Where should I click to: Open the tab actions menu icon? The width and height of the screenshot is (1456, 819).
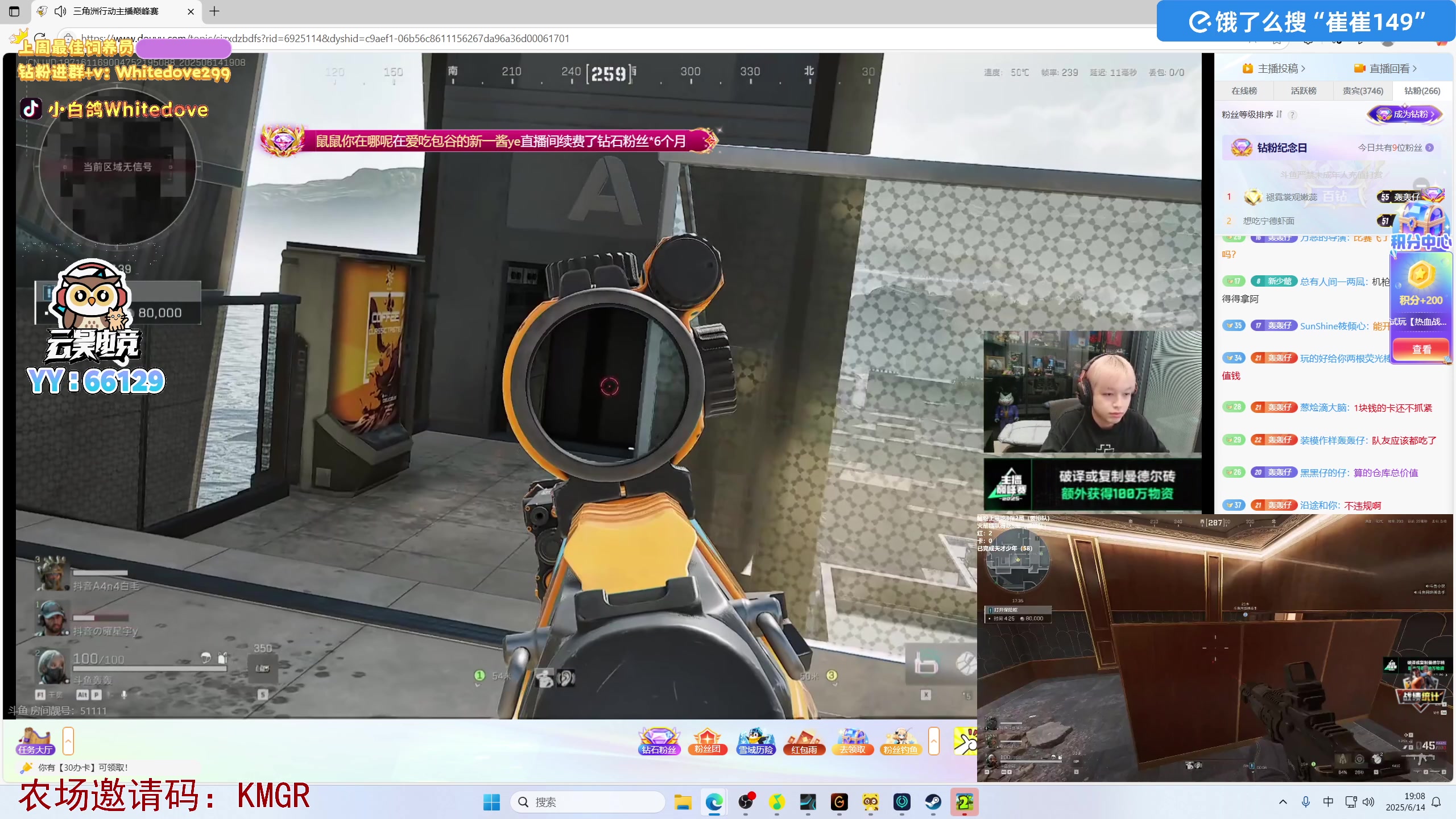click(14, 11)
